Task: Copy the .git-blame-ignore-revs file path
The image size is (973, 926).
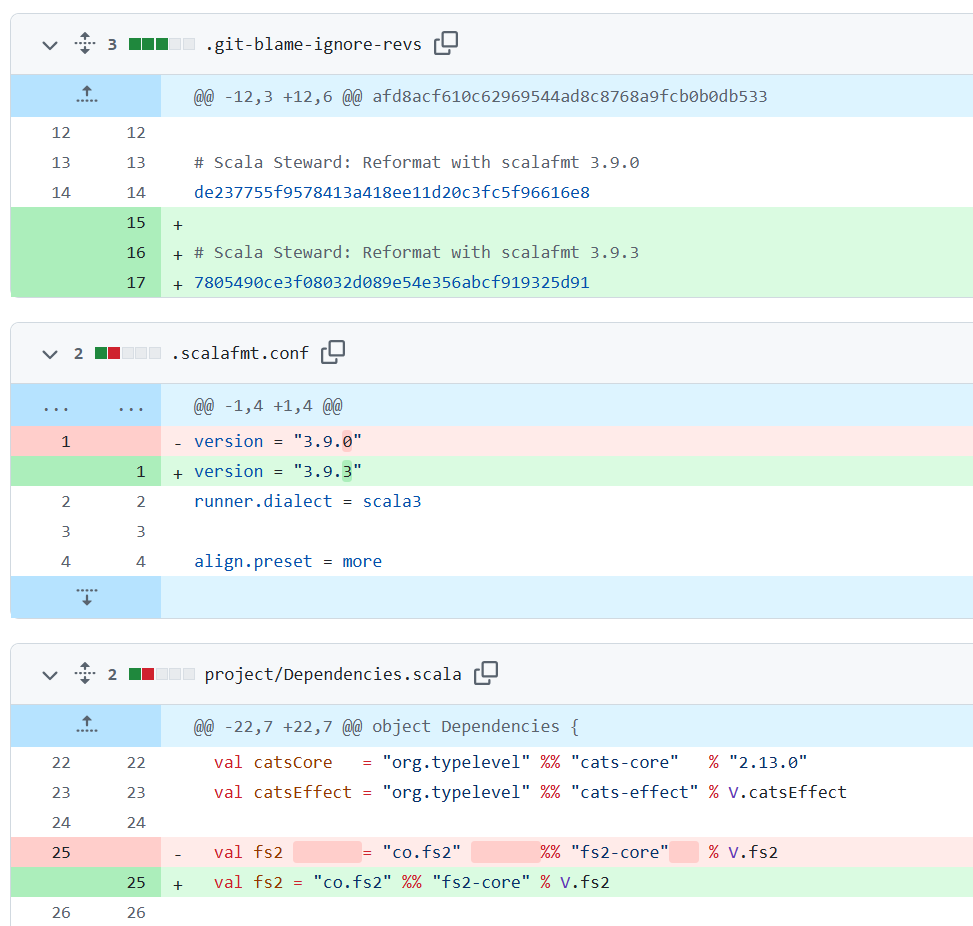Action: 446,43
